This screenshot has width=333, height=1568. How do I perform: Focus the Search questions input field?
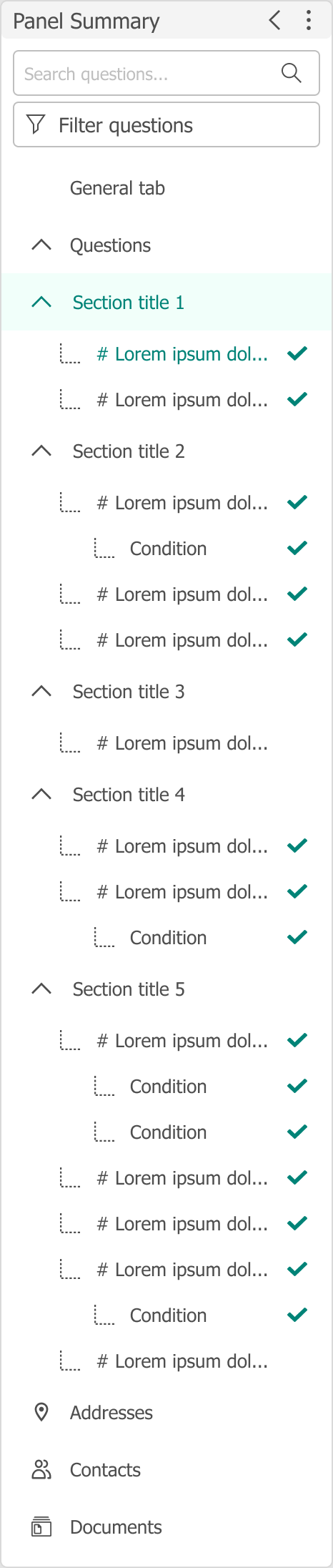click(x=166, y=73)
